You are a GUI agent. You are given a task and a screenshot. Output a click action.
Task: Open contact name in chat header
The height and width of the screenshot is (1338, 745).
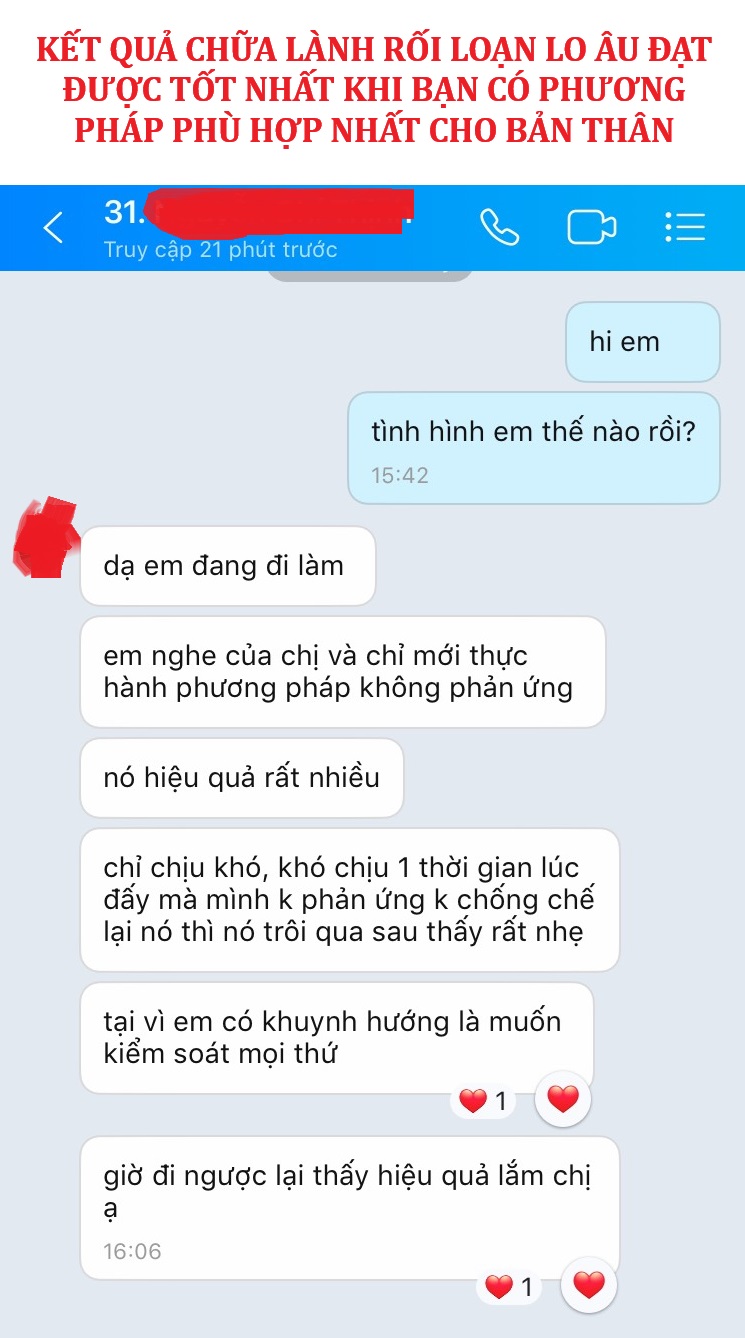(x=258, y=212)
